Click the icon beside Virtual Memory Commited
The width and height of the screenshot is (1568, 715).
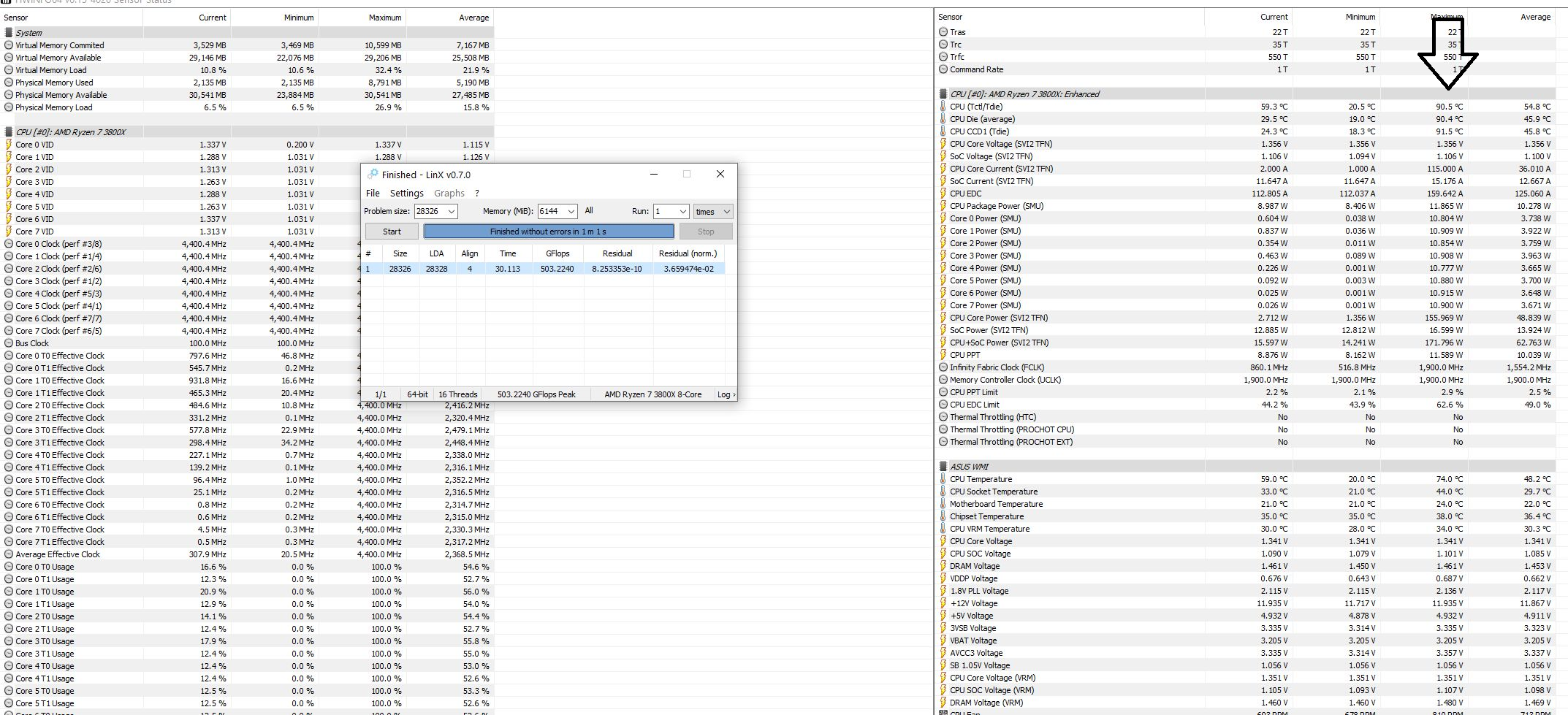click(x=9, y=45)
